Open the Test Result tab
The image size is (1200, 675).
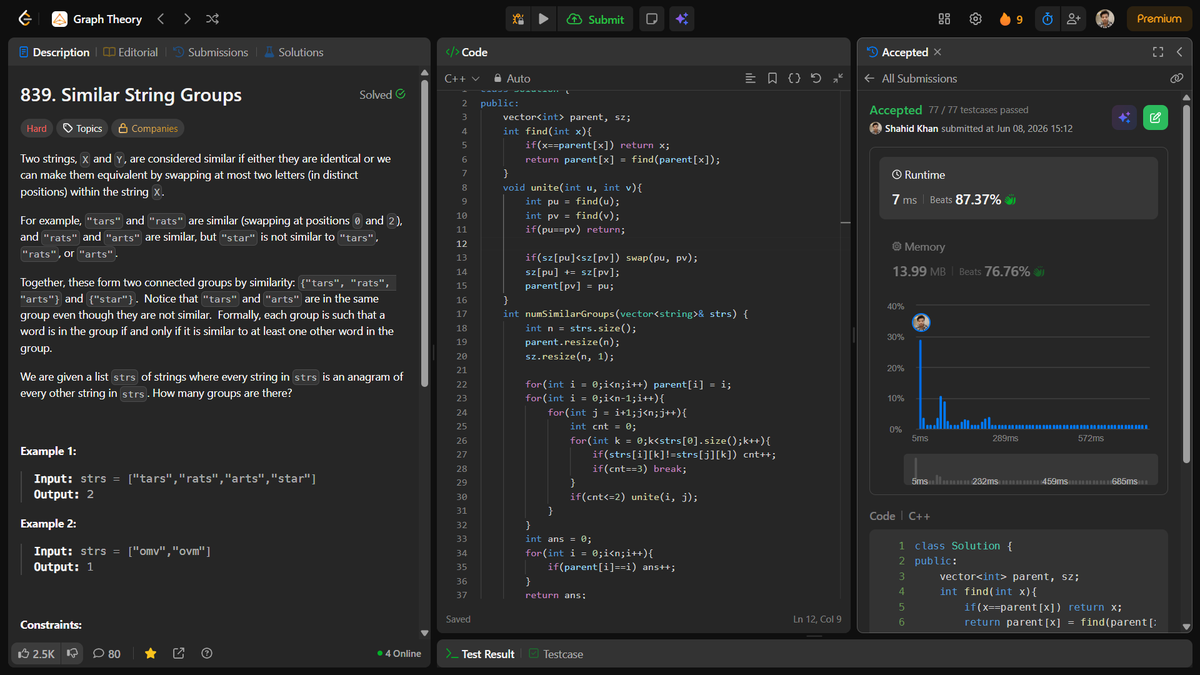480,654
